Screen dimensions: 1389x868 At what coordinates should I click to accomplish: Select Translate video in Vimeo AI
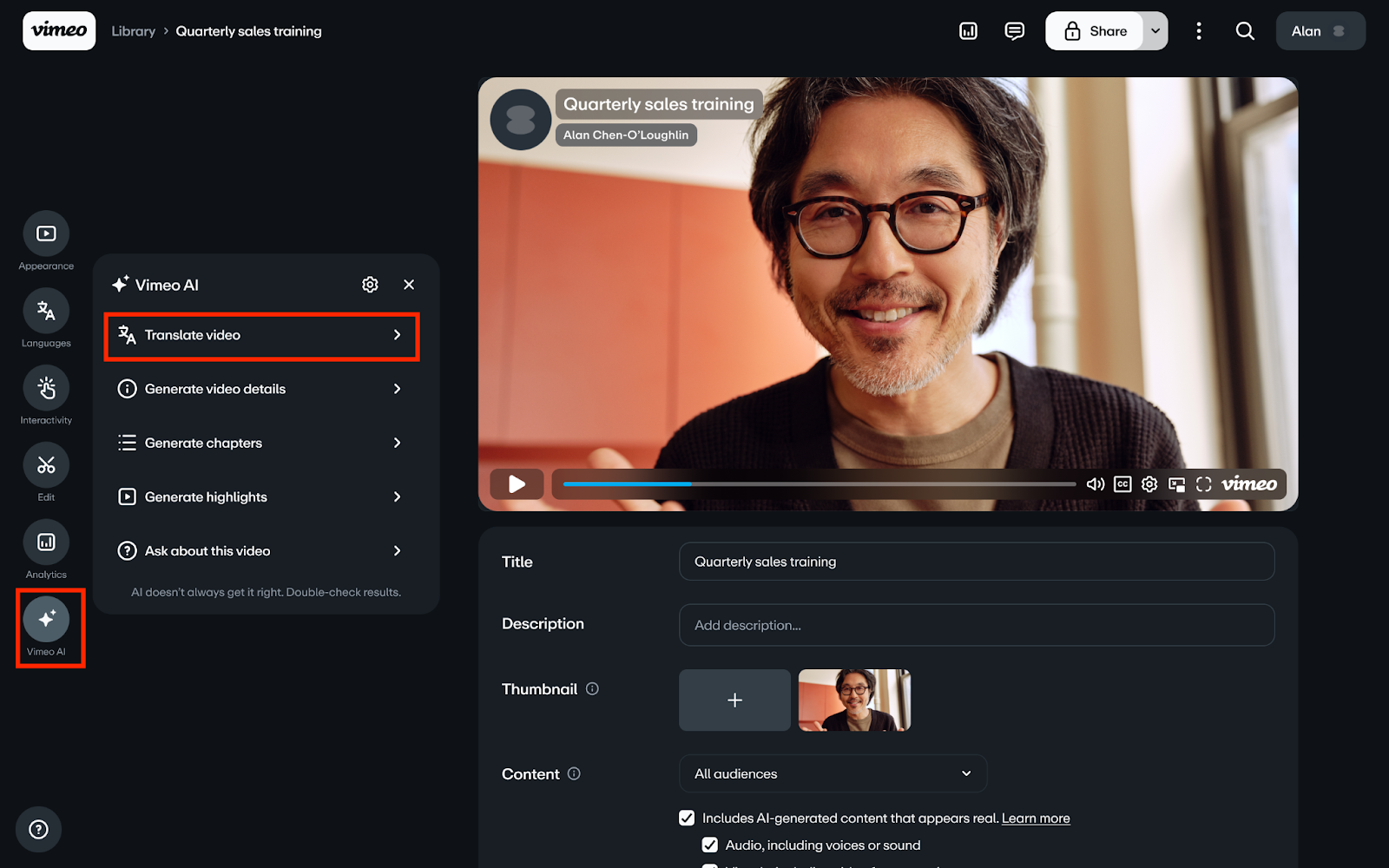click(x=261, y=336)
